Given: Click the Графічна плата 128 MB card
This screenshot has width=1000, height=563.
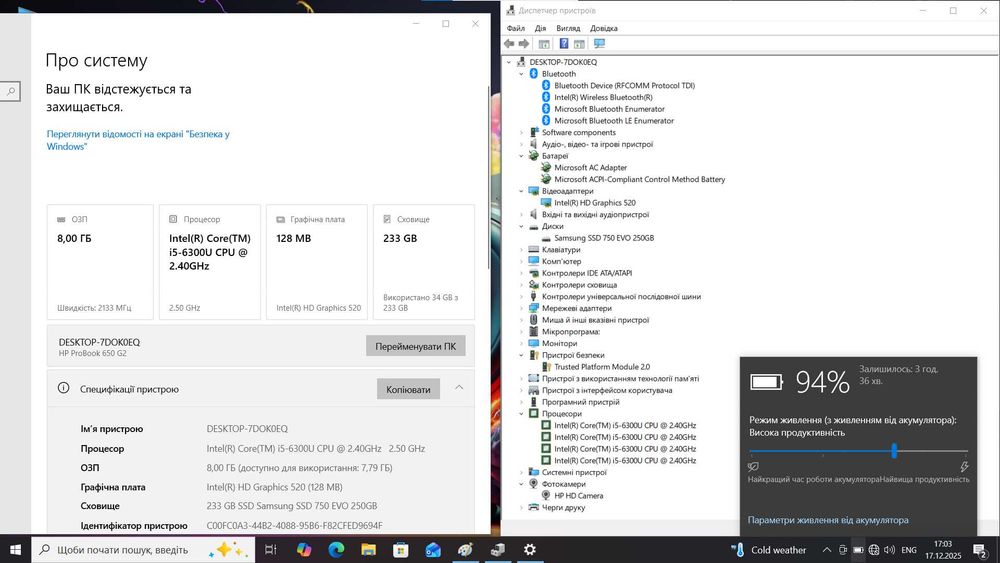Looking at the screenshot, I should 317,262.
